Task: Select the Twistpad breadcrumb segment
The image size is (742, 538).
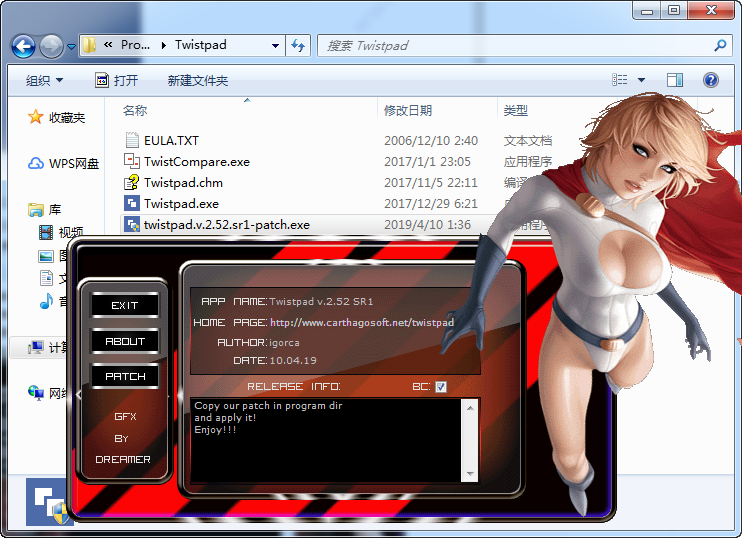Action: pos(201,45)
